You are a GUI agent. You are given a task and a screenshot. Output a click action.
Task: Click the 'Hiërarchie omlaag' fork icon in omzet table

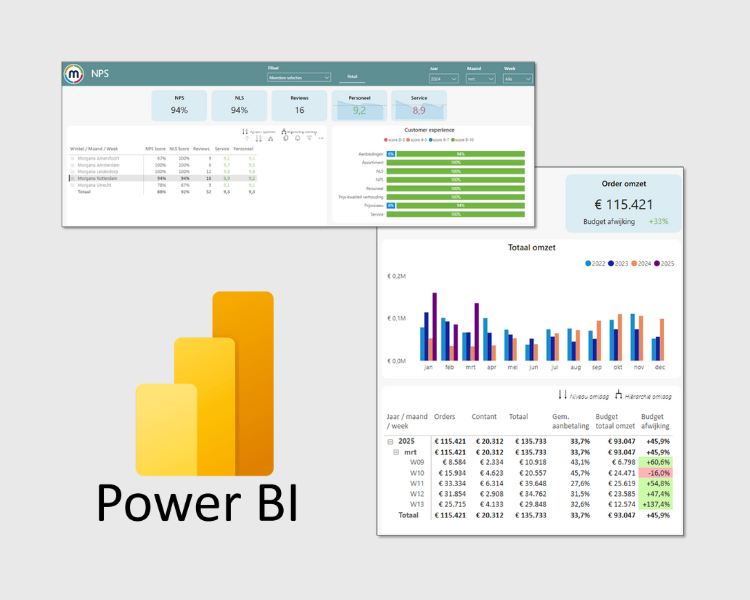[x=618, y=395]
